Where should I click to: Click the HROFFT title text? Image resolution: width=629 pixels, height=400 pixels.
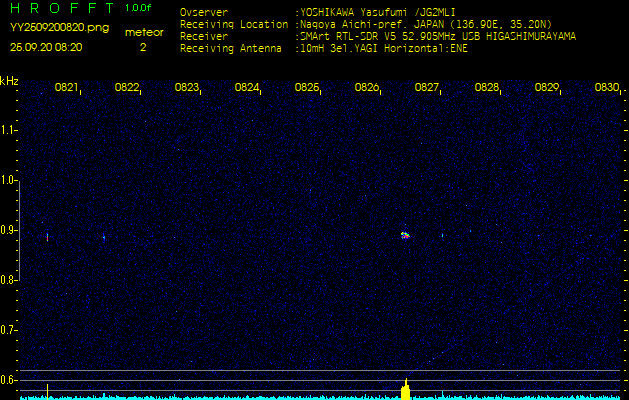[x=59, y=8]
